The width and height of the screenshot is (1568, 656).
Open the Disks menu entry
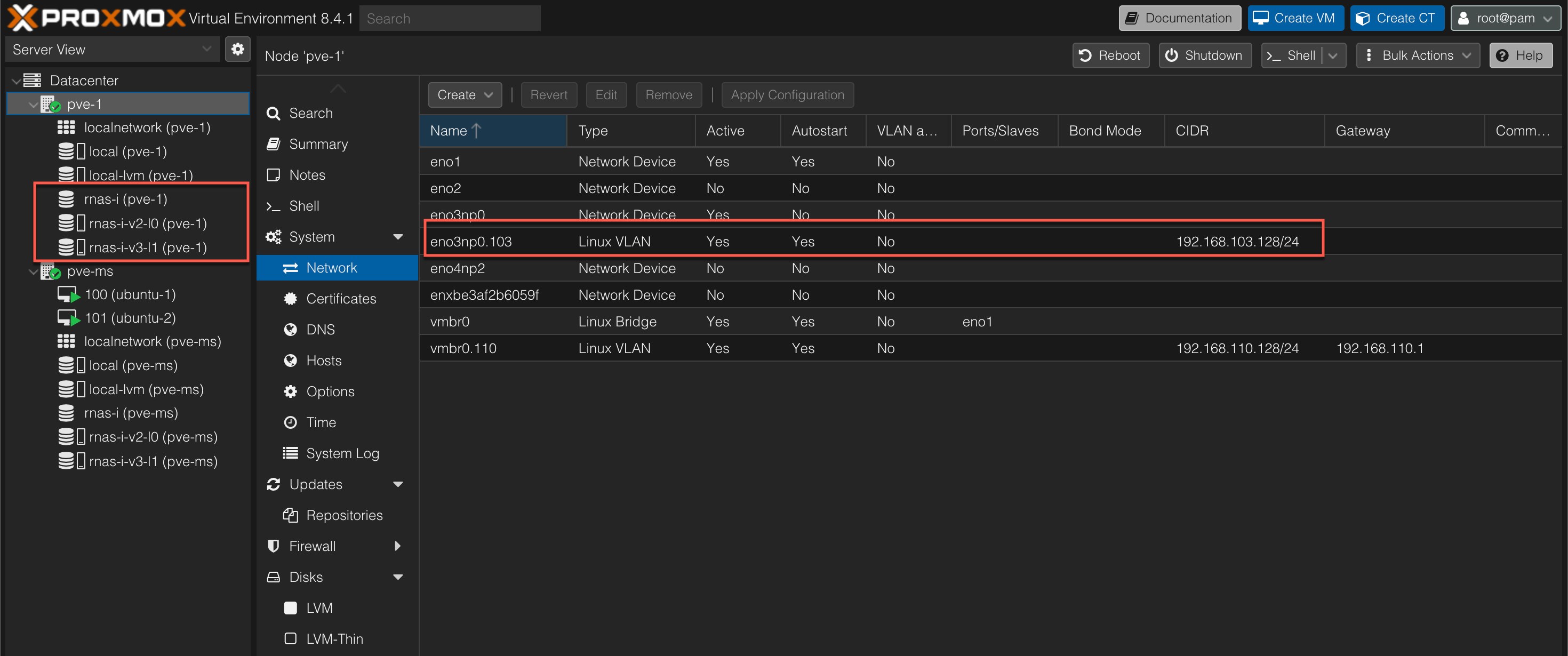(337, 577)
